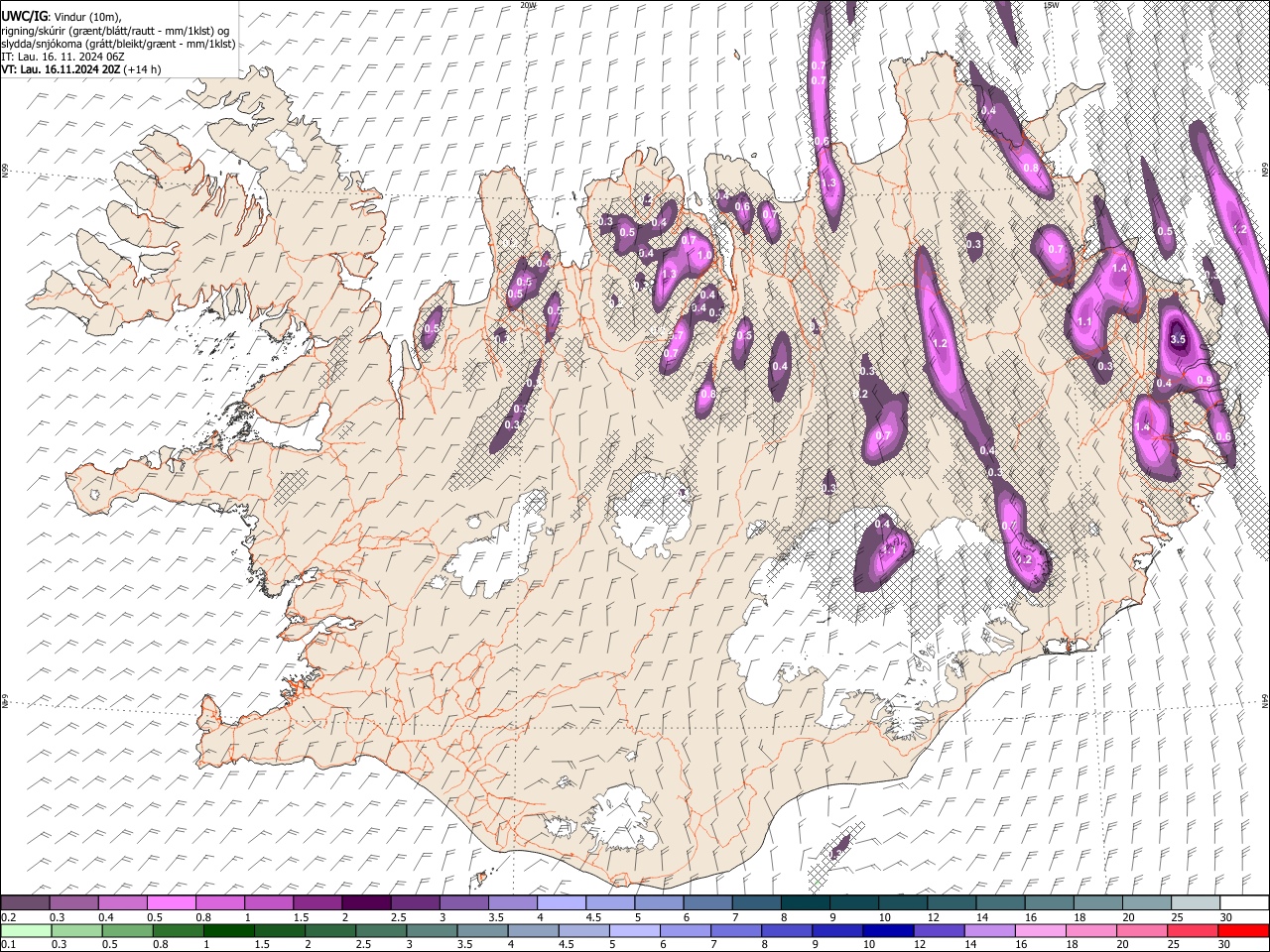The width and height of the screenshot is (1270, 952).
Task: Select the 'slydda/snjókoma (grátt/bleikt/grænt' header line
Action: tap(118, 44)
